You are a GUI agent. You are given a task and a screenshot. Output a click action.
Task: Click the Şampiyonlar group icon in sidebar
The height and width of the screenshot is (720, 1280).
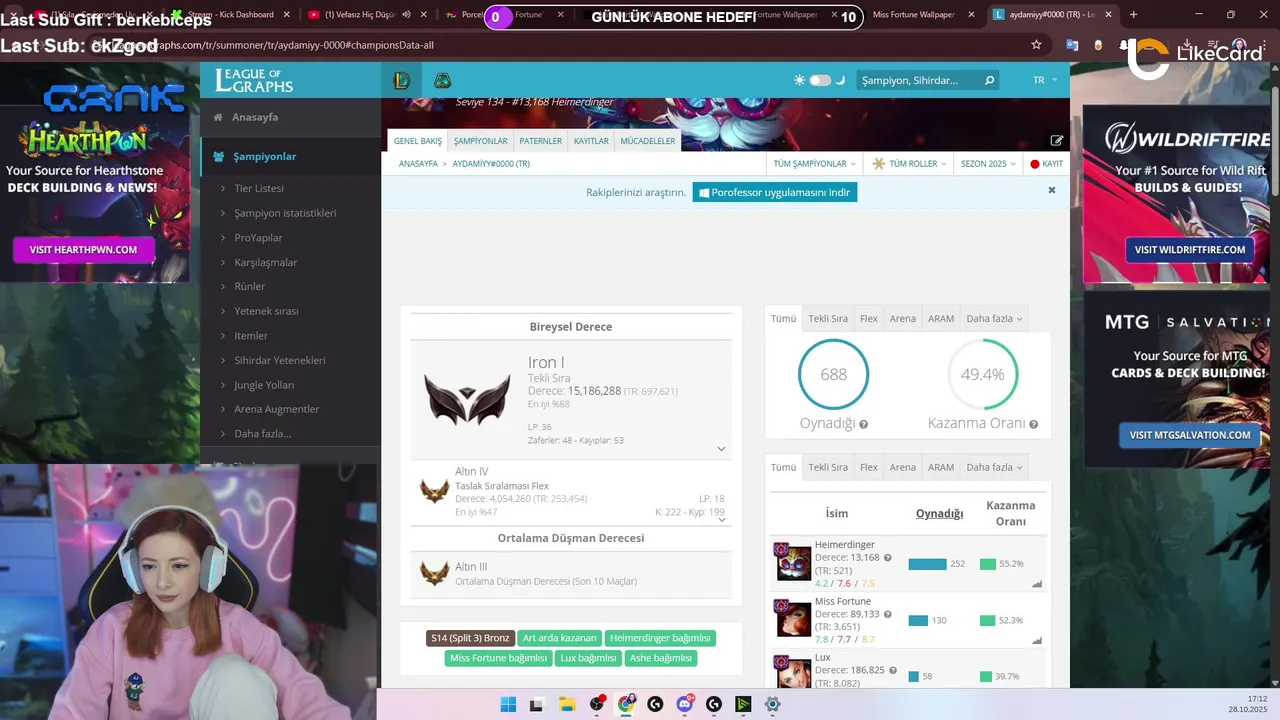219,156
